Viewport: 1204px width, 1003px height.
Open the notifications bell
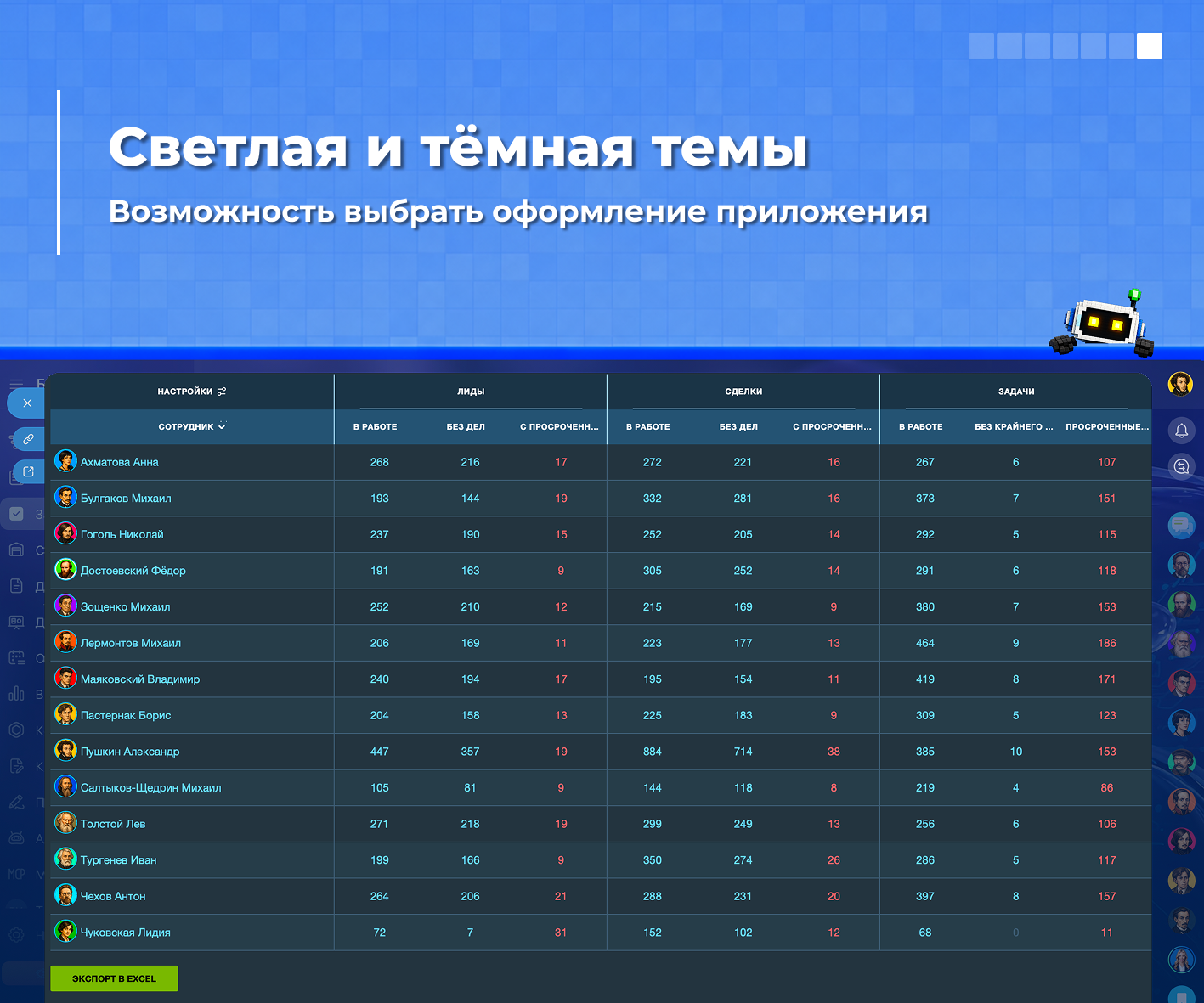pyautogui.click(x=1181, y=431)
